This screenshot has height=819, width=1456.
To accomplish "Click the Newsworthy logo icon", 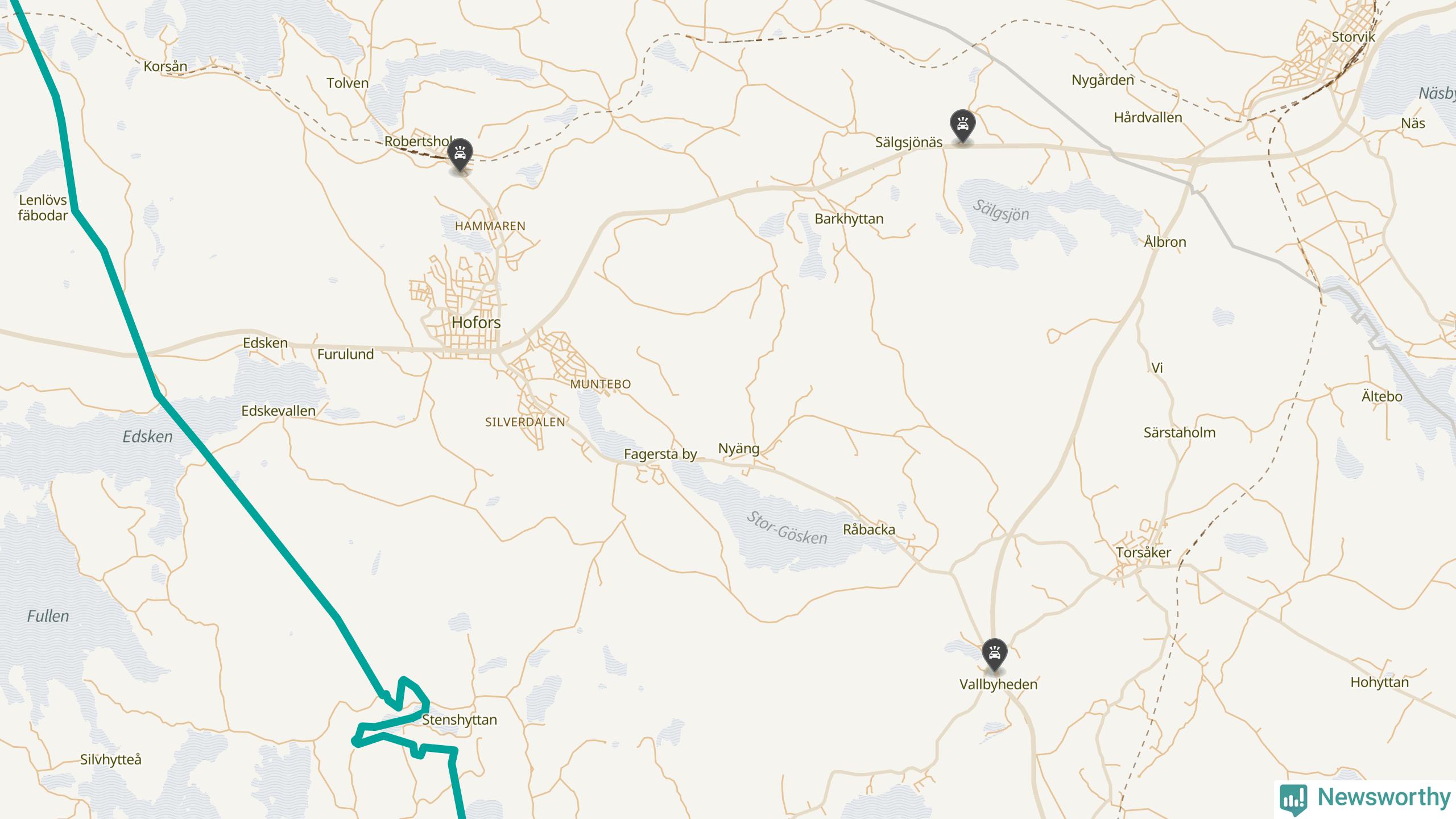I will tap(1293, 799).
